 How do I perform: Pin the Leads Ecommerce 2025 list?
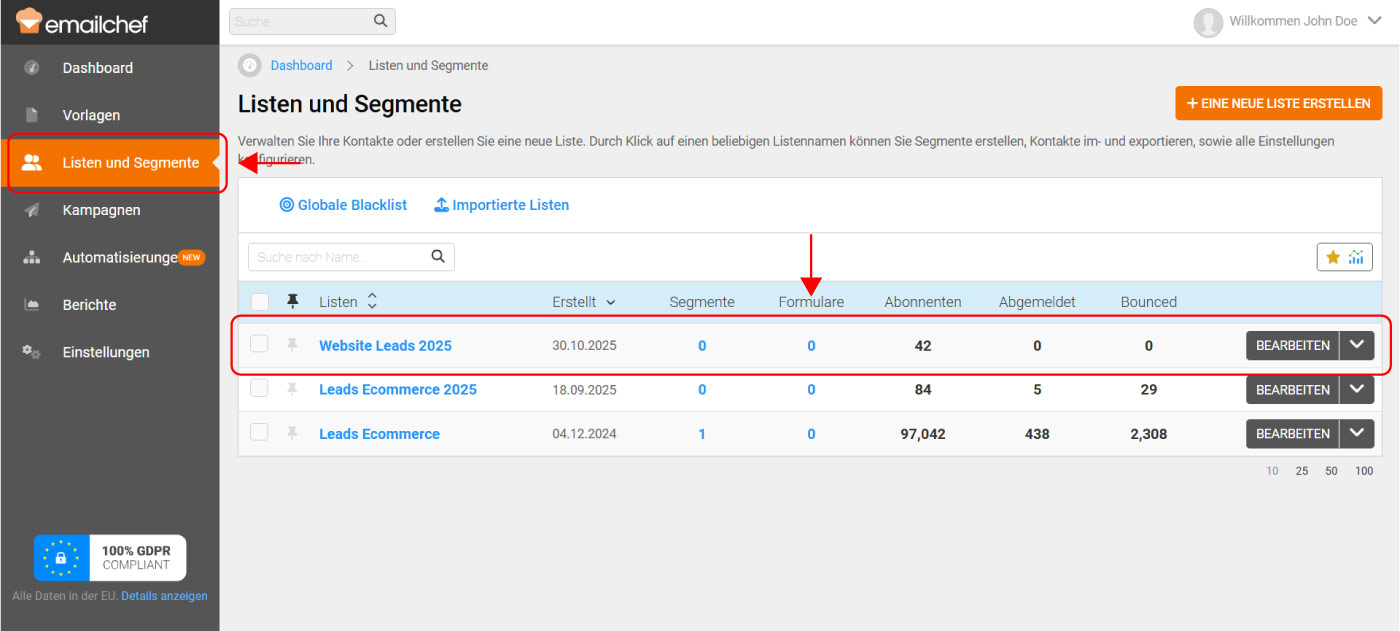292,389
